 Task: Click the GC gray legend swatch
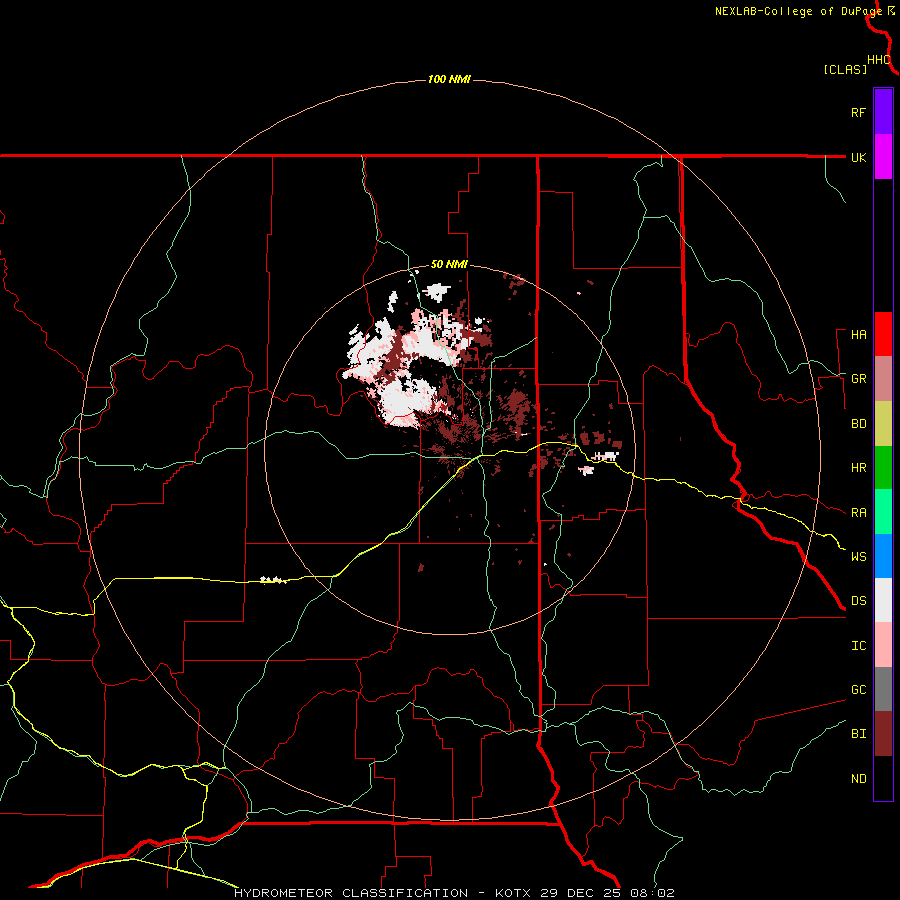(883, 689)
